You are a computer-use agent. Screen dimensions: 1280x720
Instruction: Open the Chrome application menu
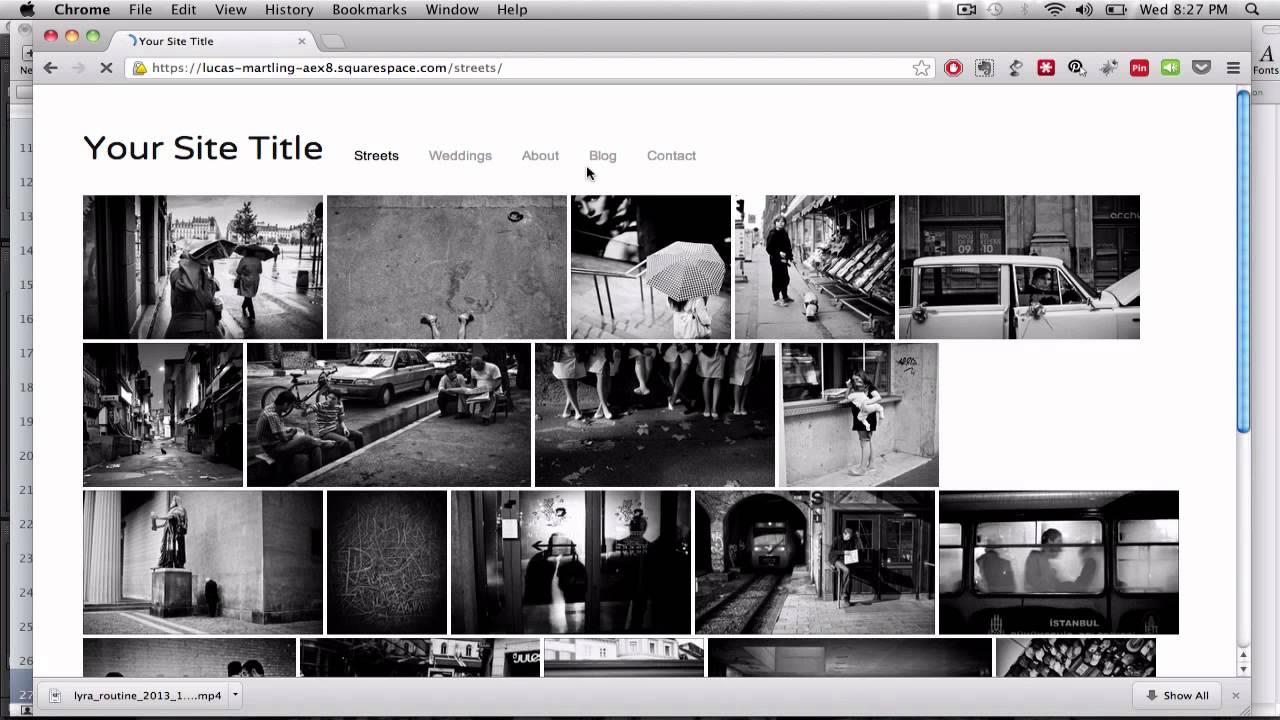pos(82,10)
